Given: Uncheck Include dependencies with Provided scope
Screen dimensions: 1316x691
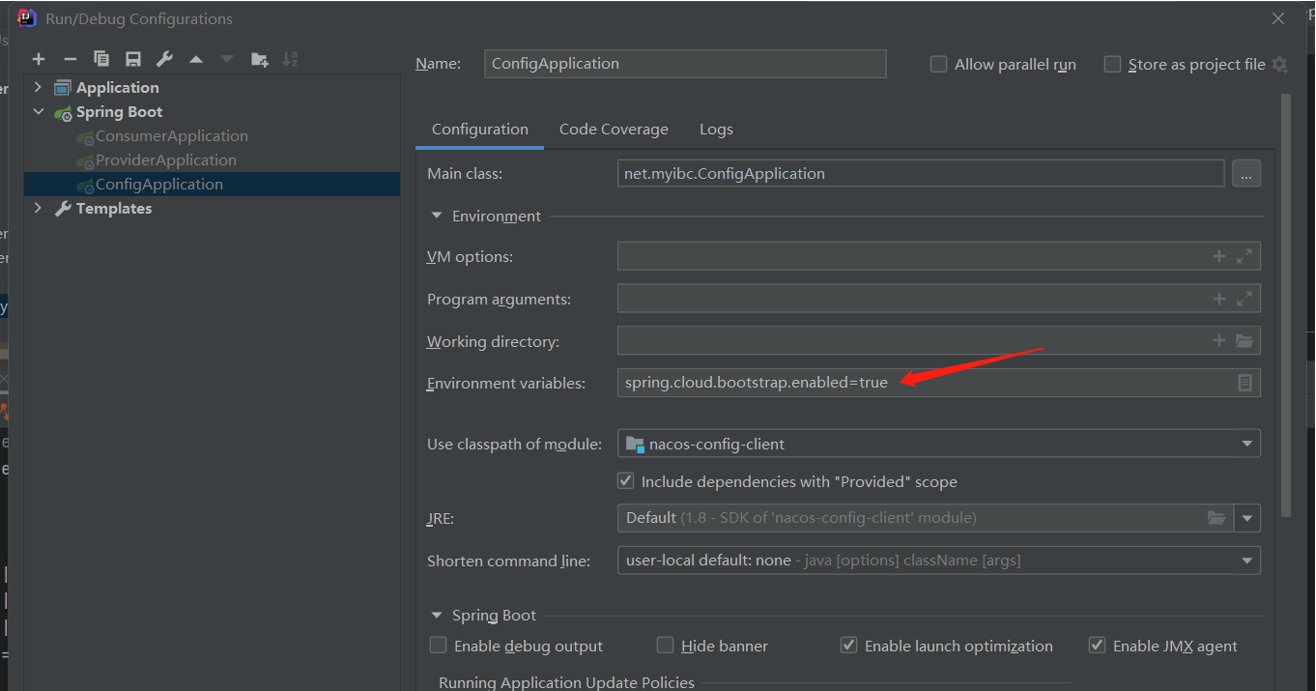Looking at the screenshot, I should tap(626, 481).
